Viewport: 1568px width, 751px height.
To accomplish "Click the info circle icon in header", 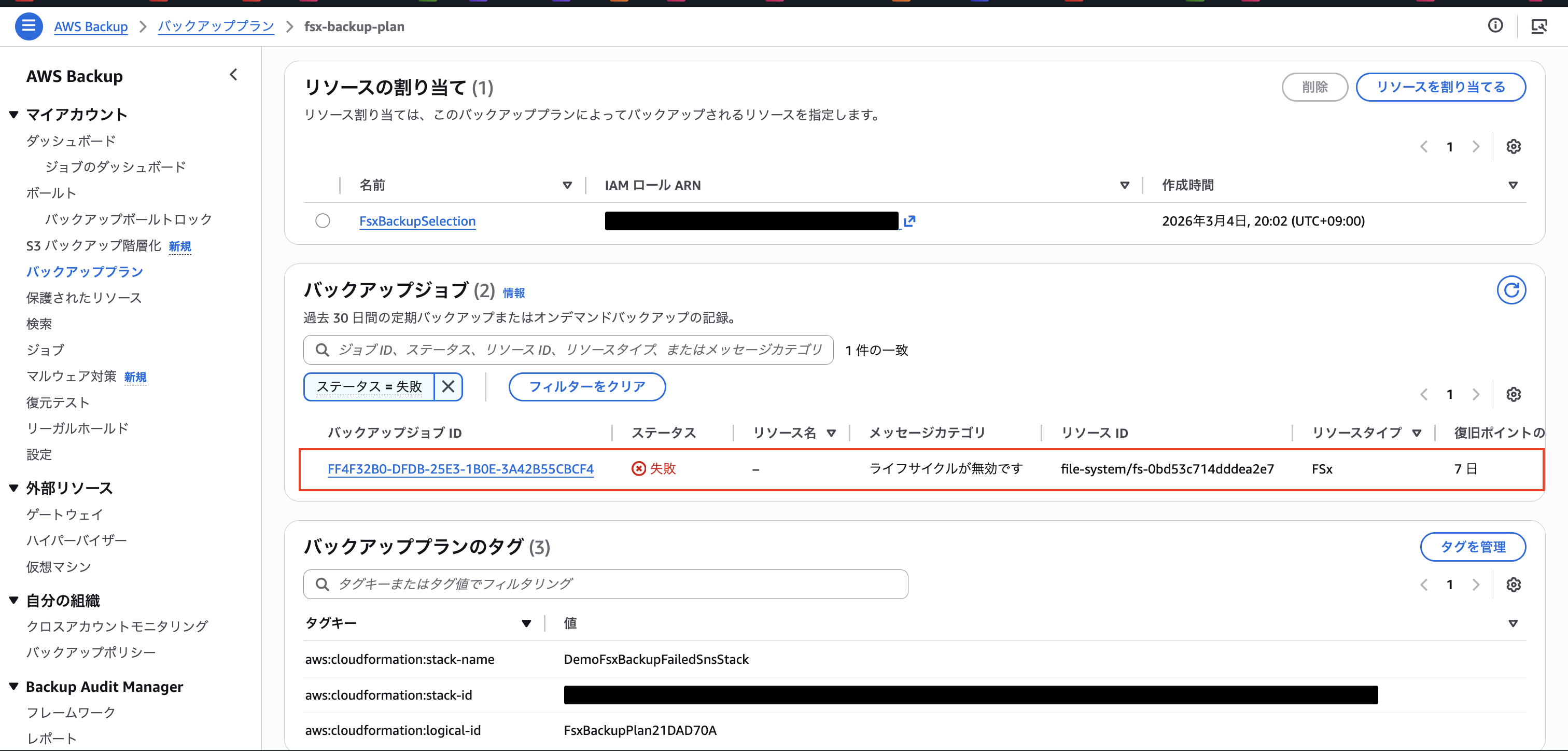I will click(x=1495, y=25).
